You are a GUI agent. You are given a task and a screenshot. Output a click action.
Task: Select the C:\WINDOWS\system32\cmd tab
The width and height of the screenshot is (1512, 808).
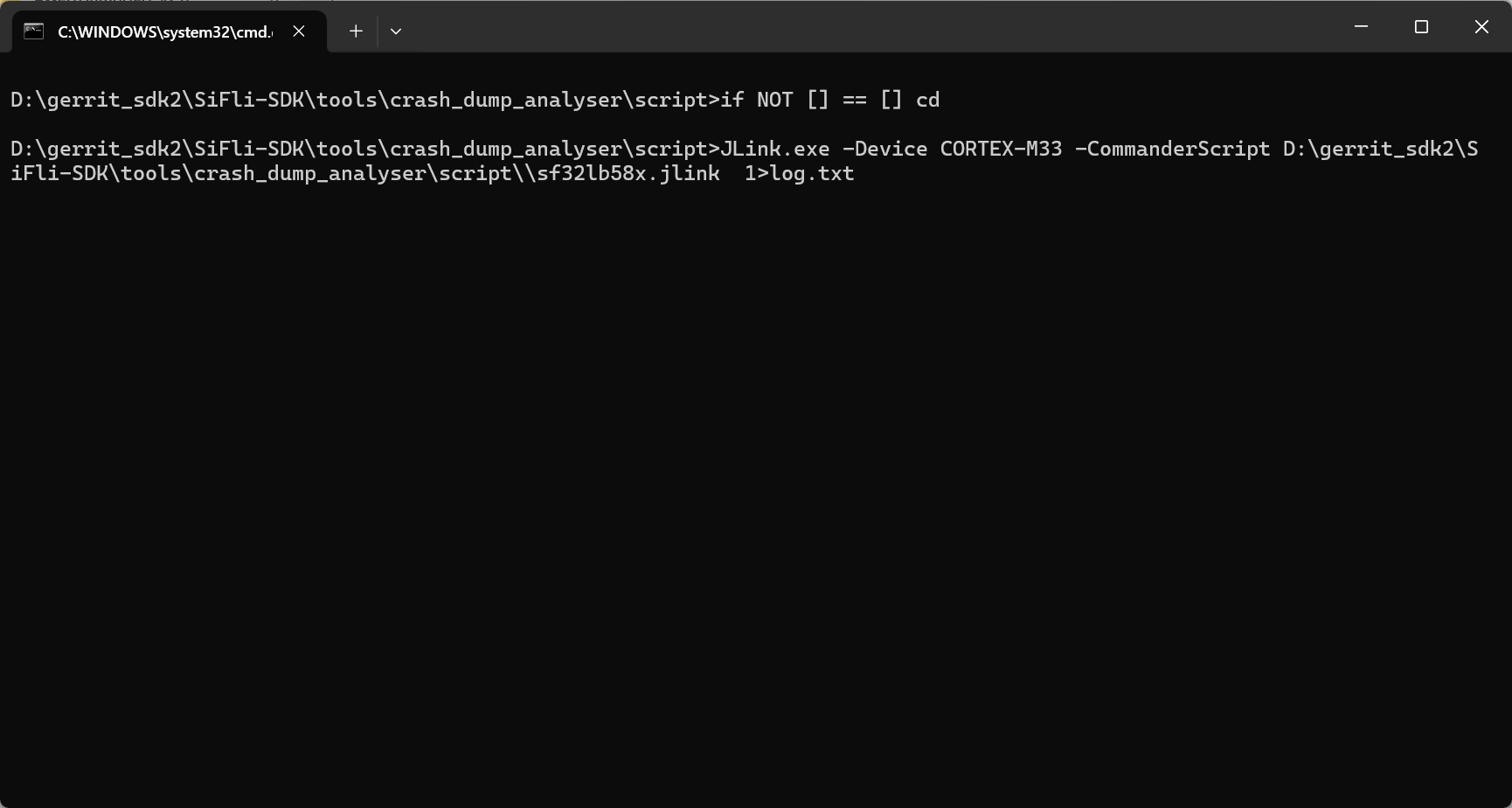(164, 31)
